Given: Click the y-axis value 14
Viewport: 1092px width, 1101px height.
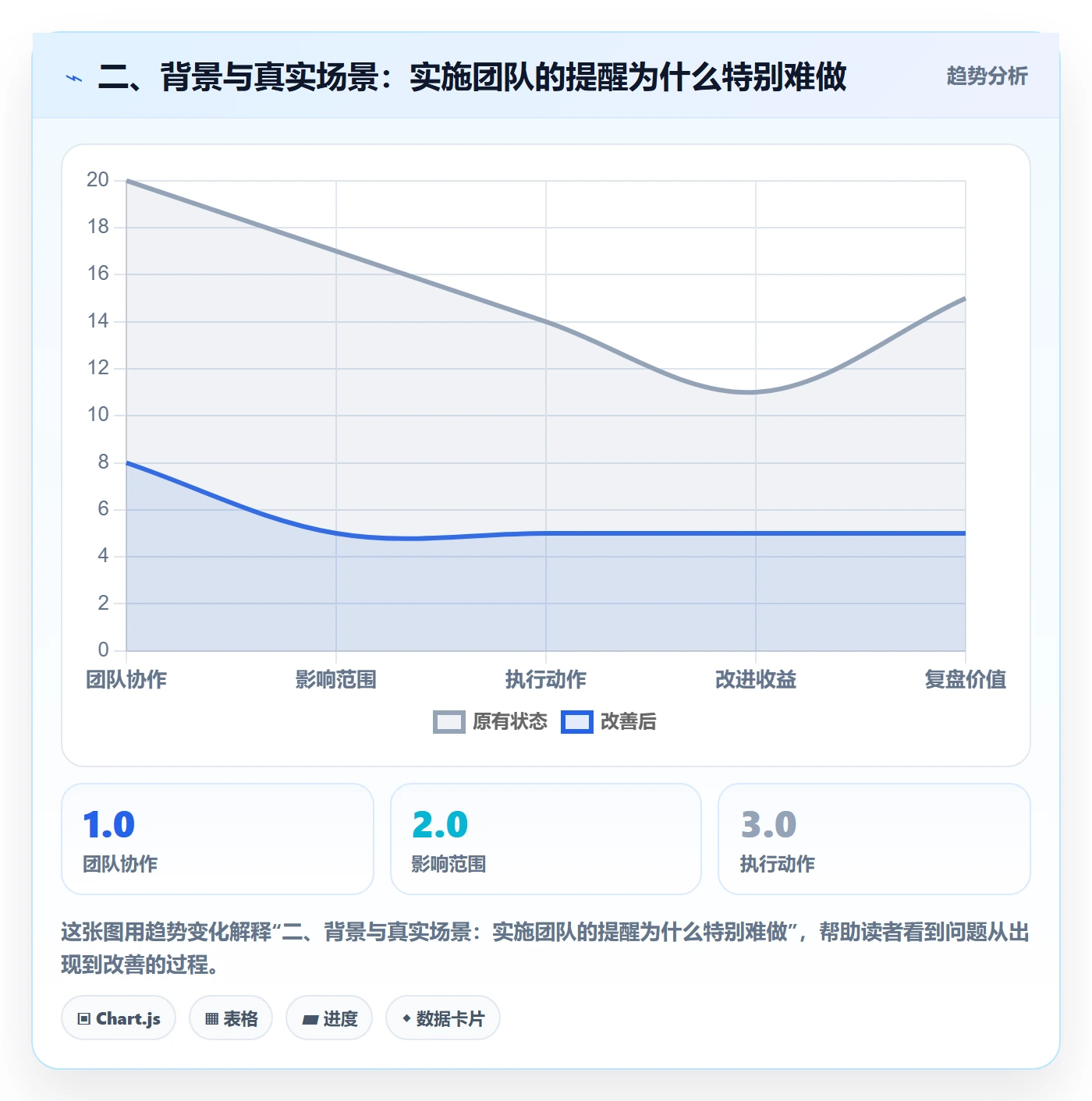Looking at the screenshot, I should tap(97, 321).
